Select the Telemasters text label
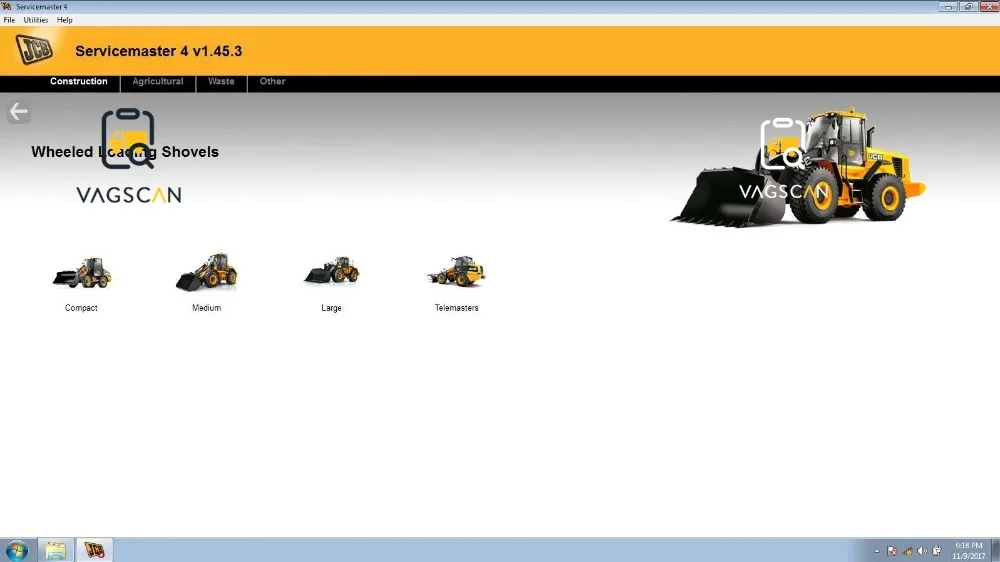The width and height of the screenshot is (1000, 562). click(x=457, y=308)
